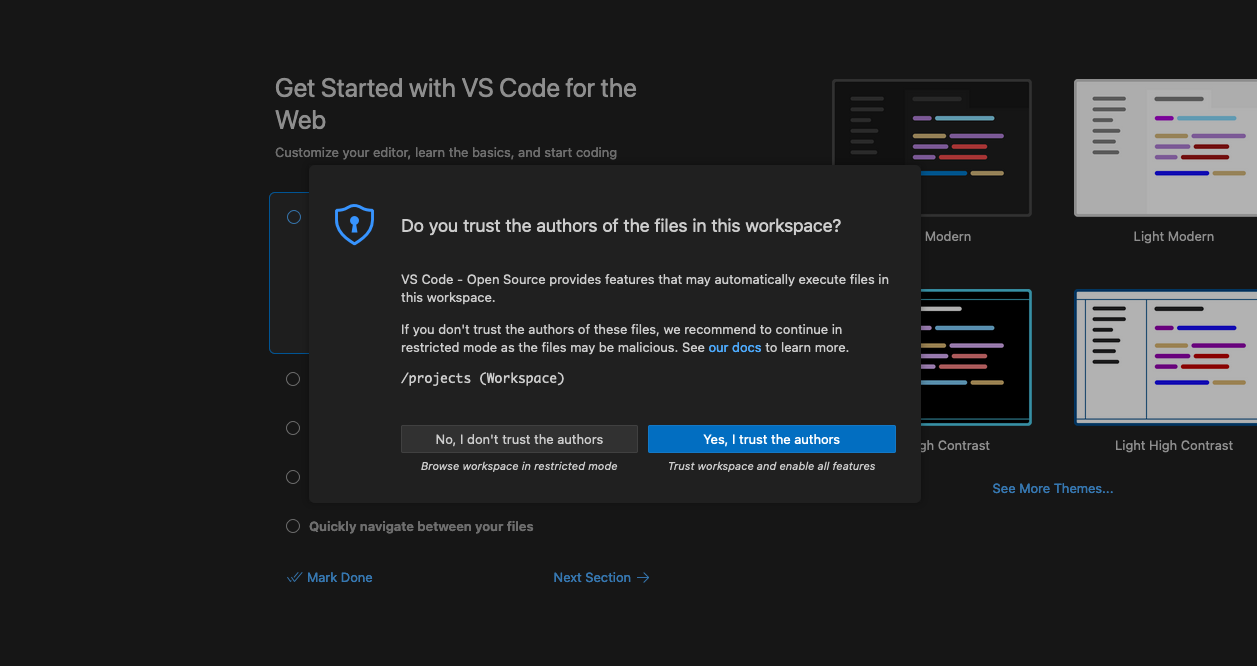Click "Trust workspace and enable all features" caption
The image size is (1257, 666).
(771, 467)
